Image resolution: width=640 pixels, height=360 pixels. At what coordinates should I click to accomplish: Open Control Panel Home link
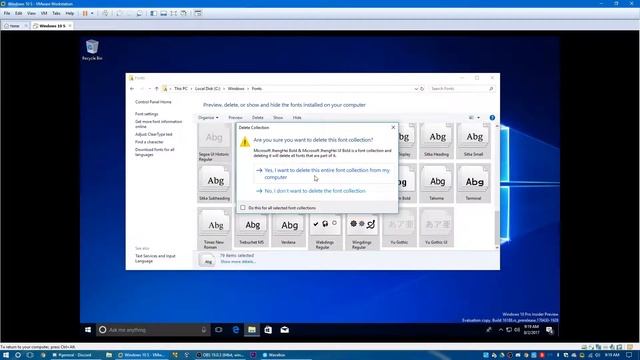tap(153, 102)
